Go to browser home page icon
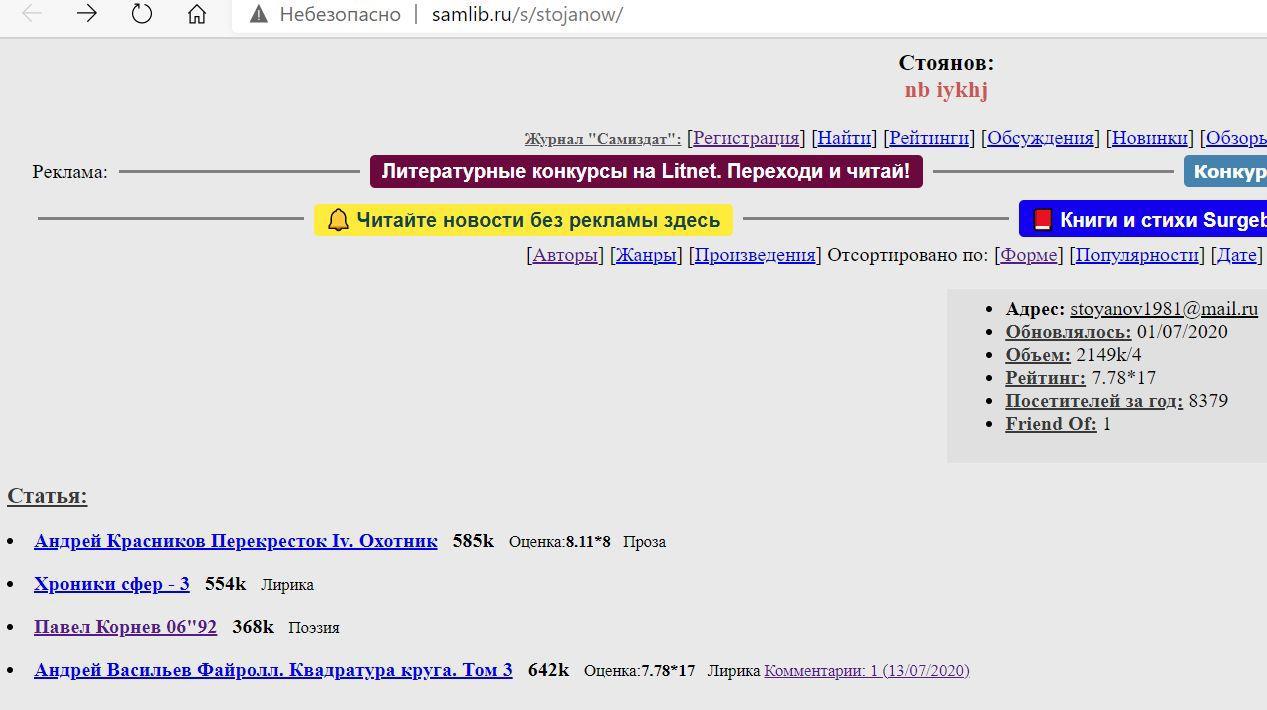Screen dimensions: 1267x710 (x=197, y=14)
